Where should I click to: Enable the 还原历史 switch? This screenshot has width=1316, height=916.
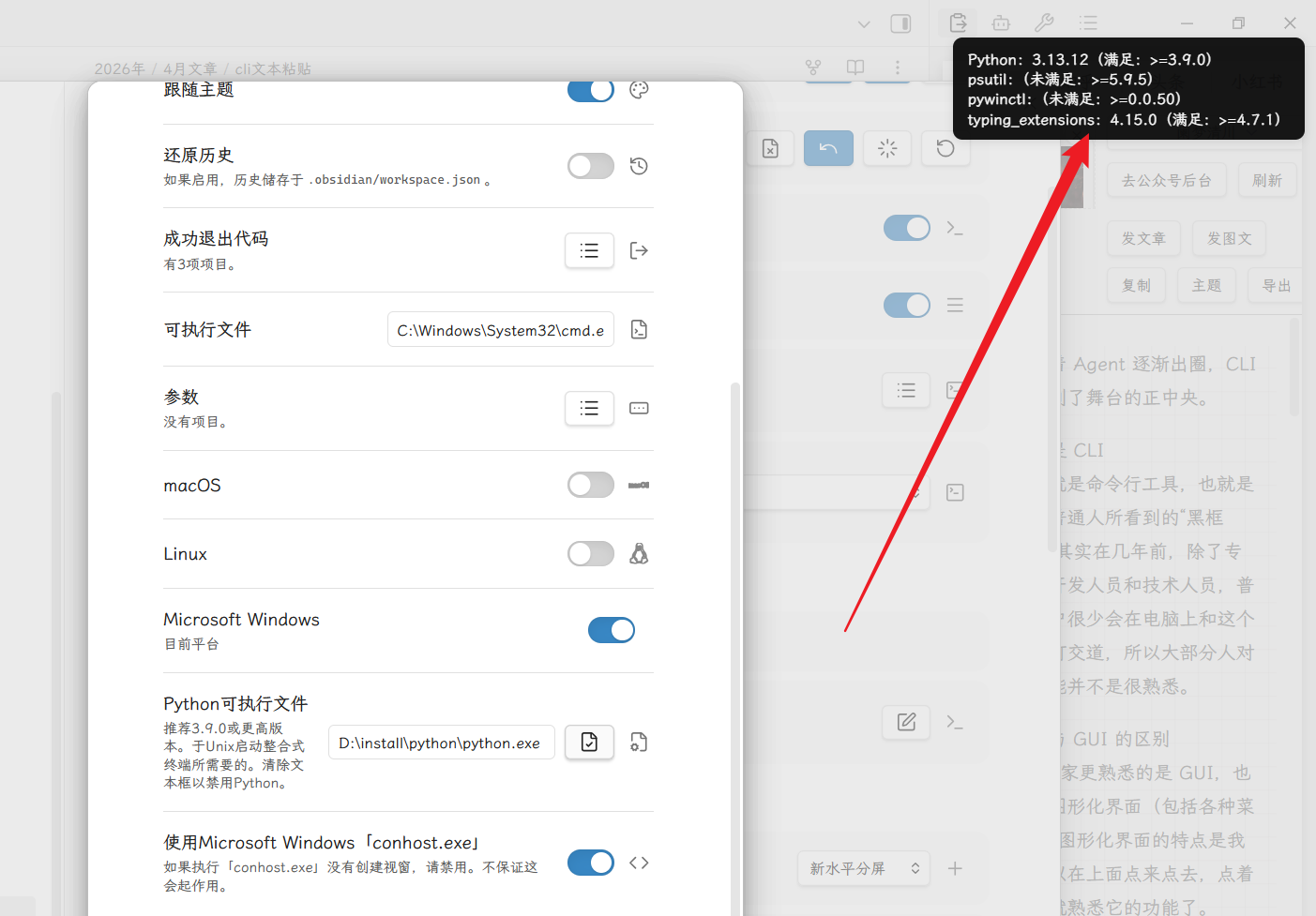[x=591, y=166]
